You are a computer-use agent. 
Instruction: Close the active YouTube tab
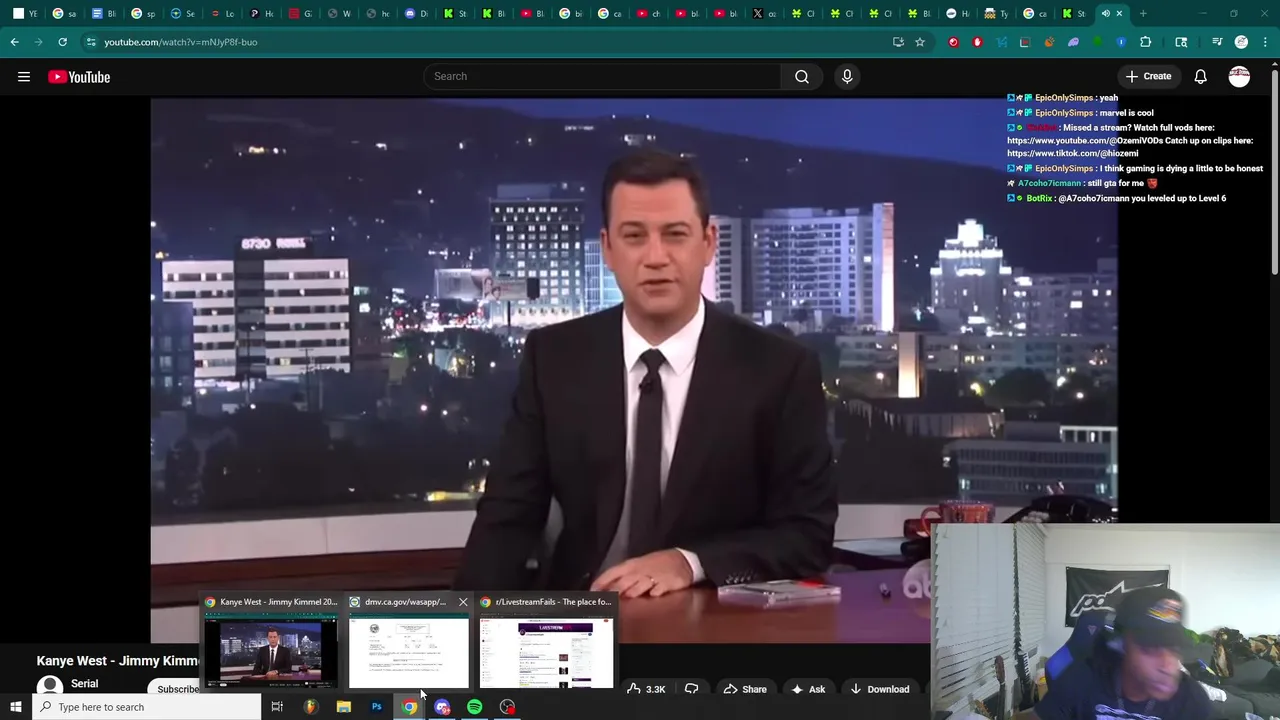click(x=1119, y=13)
